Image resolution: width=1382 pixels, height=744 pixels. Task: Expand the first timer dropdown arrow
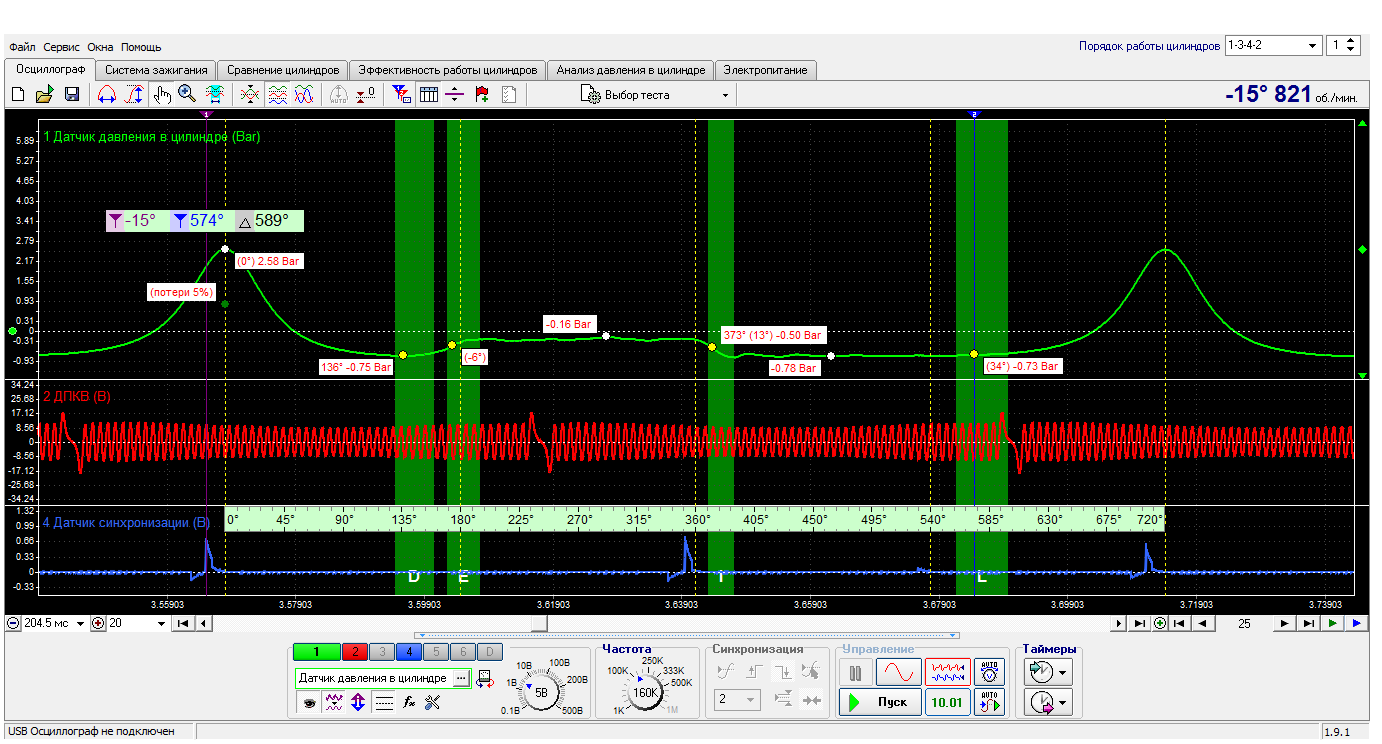1063,671
